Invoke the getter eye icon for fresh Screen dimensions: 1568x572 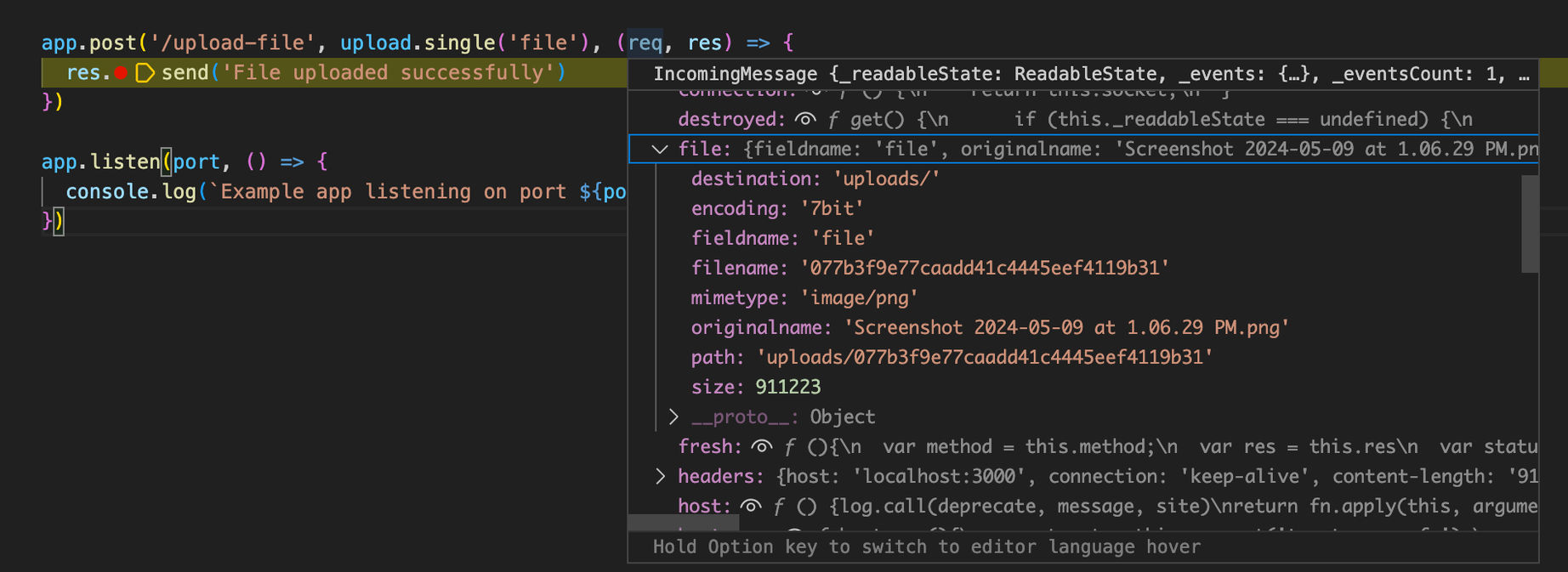(x=762, y=446)
